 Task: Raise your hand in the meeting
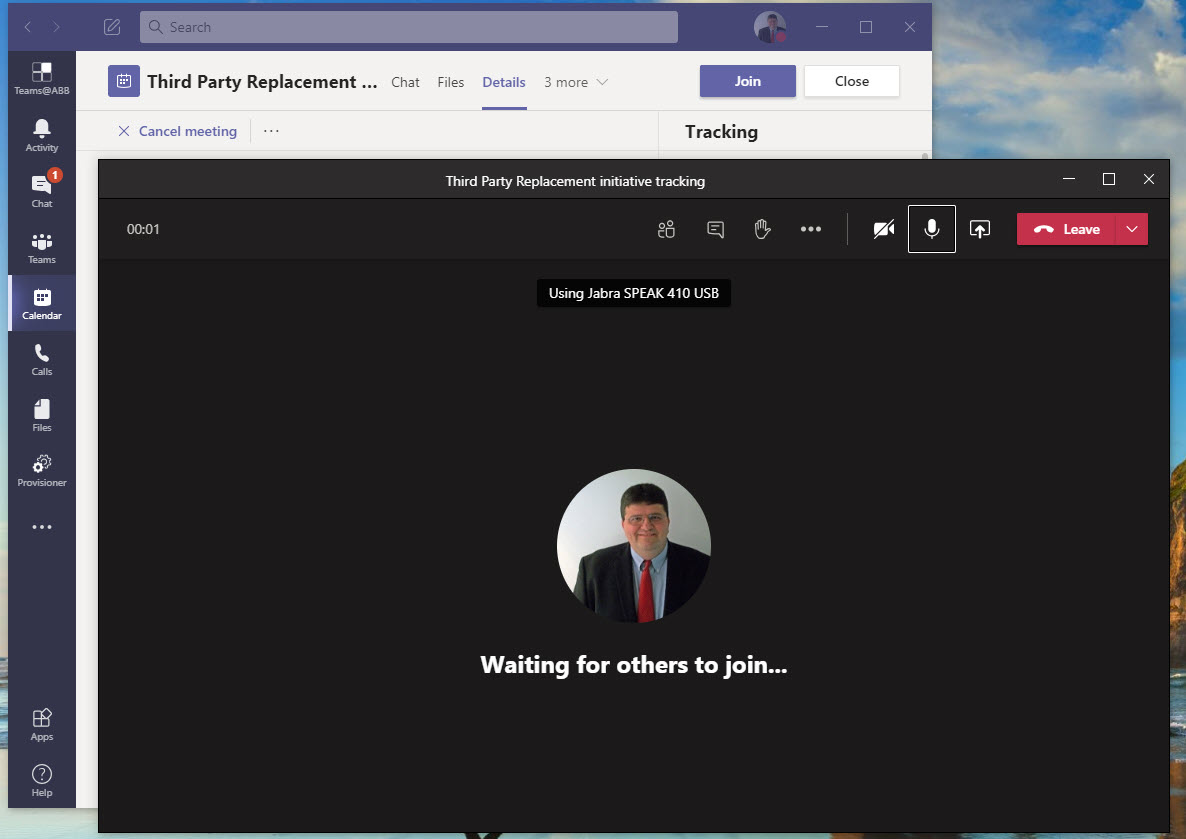pos(762,229)
